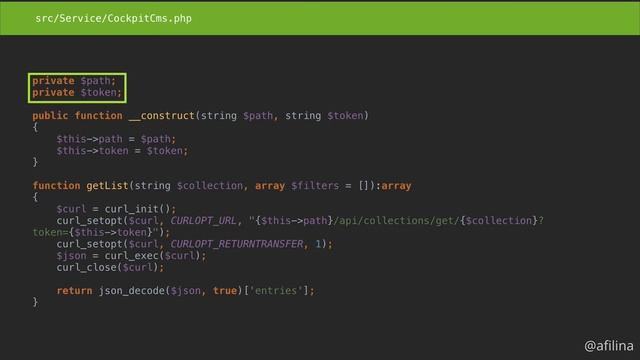Click the json_decode function call
Viewport: 640px width, 360px height.
(x=131, y=291)
